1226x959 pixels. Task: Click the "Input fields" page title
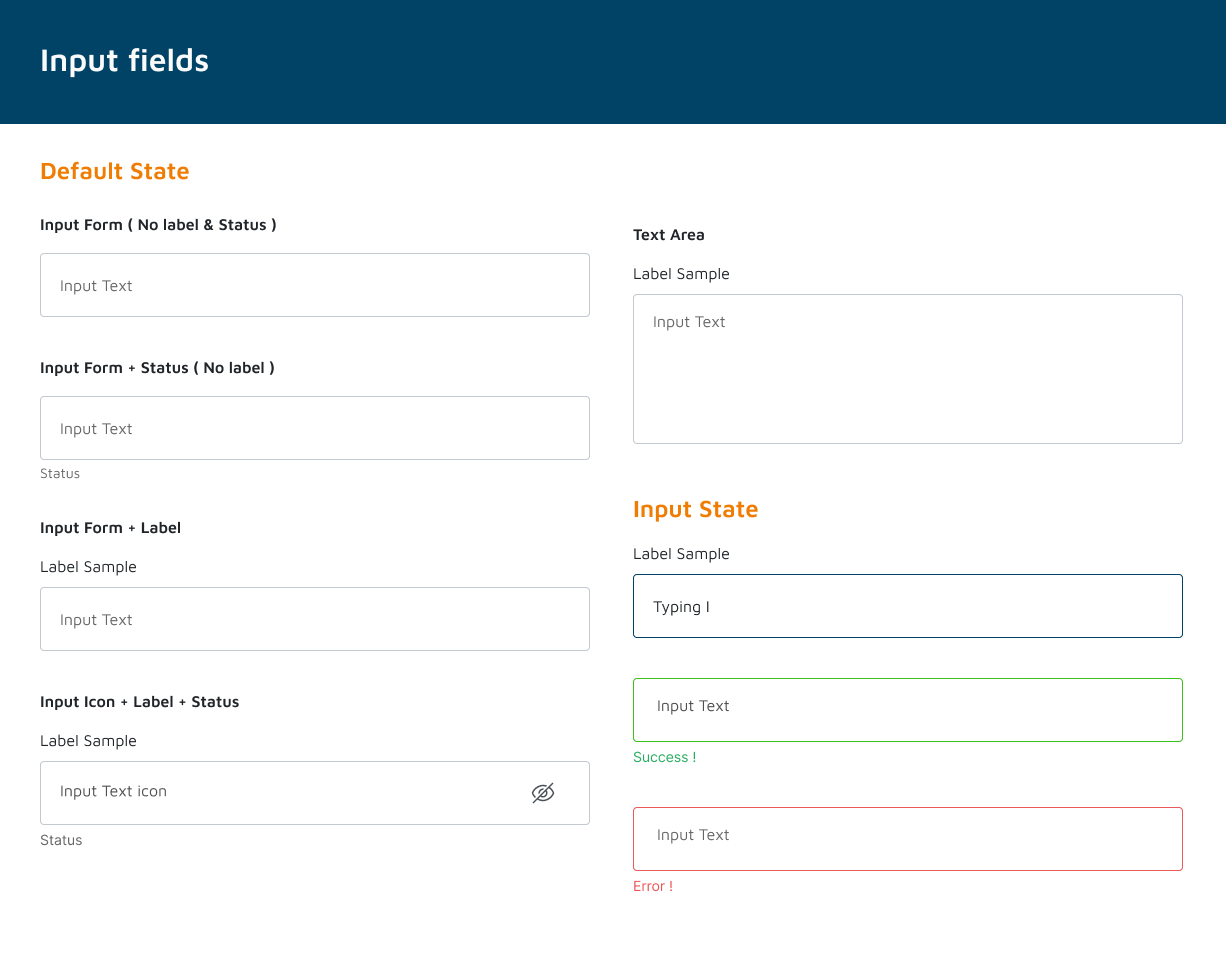point(124,61)
